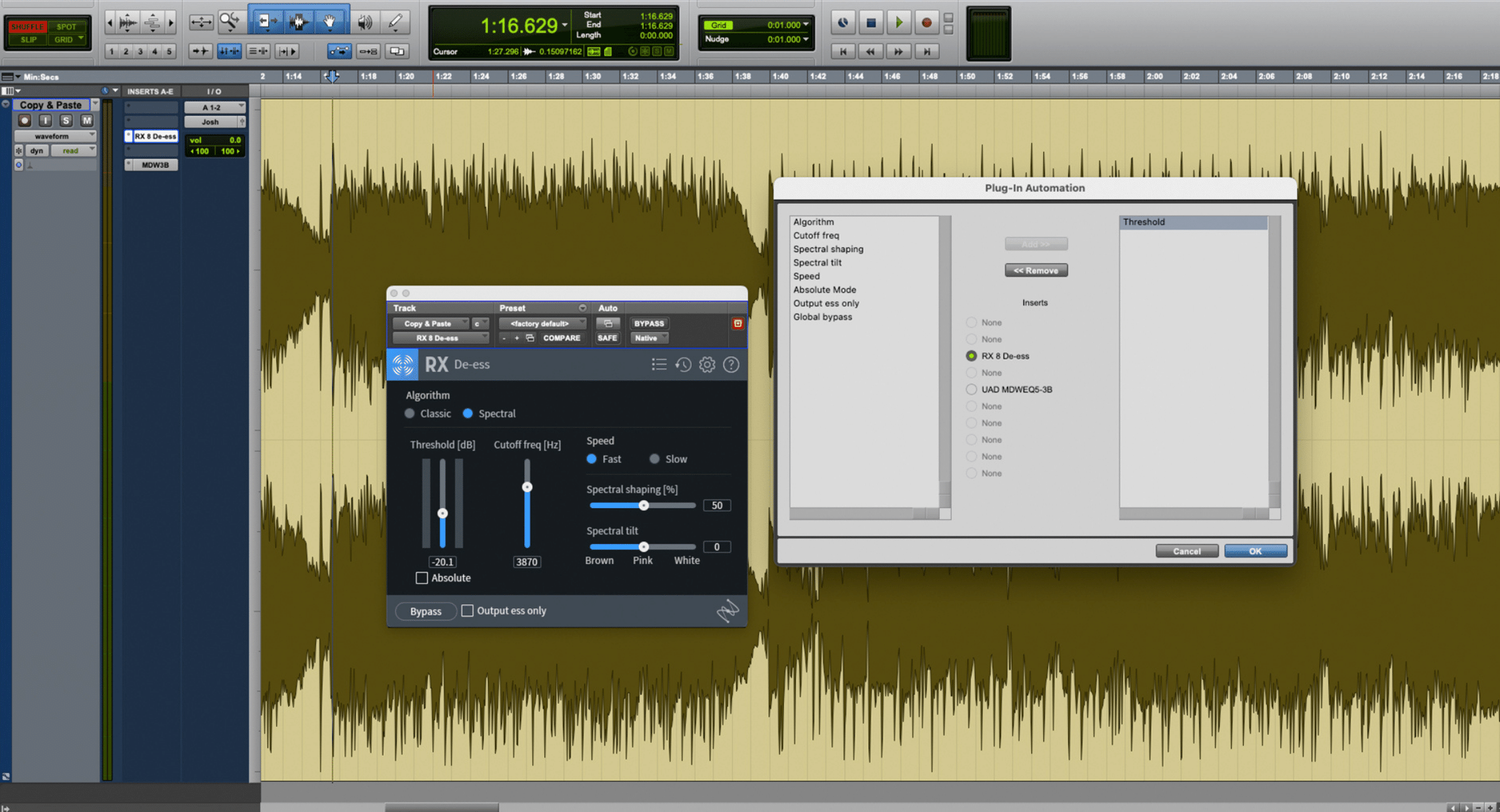Select UAD MDWEQ5-3B insert radio

[972, 389]
